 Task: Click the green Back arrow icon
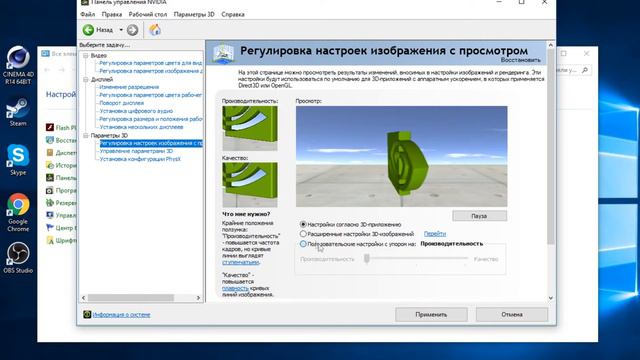tap(88, 30)
